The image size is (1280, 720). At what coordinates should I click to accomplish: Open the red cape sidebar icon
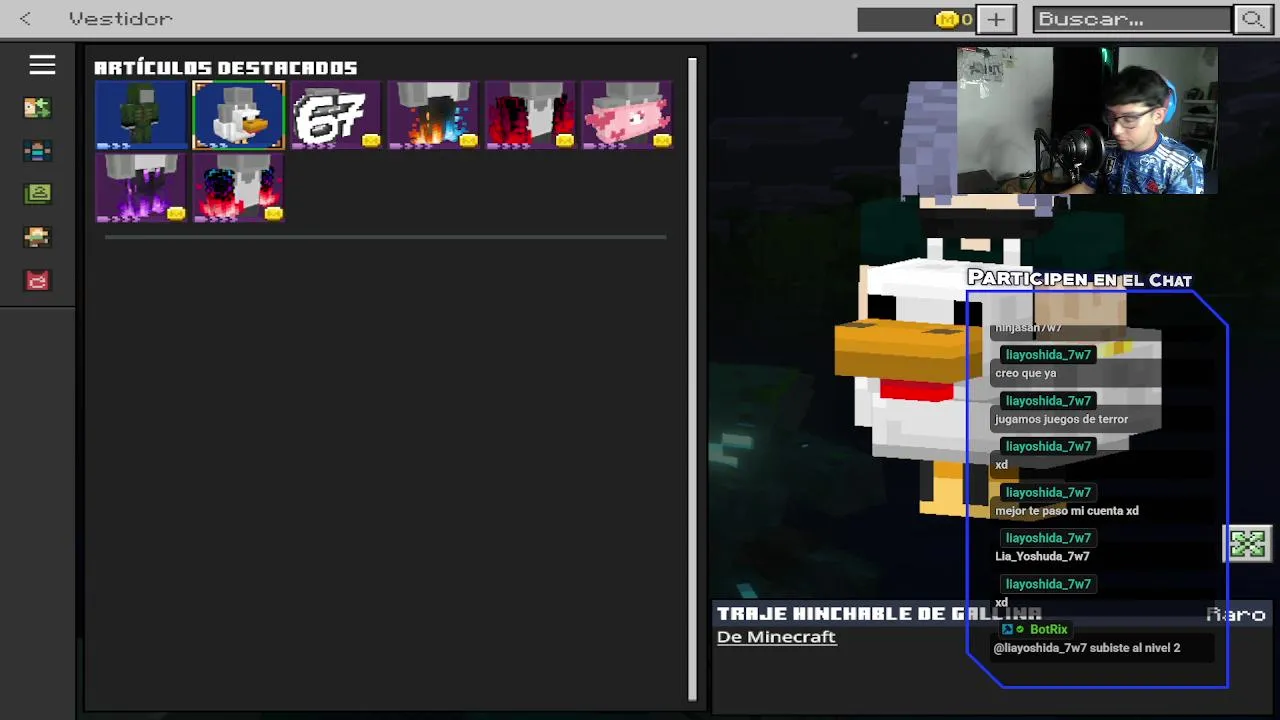(38, 281)
